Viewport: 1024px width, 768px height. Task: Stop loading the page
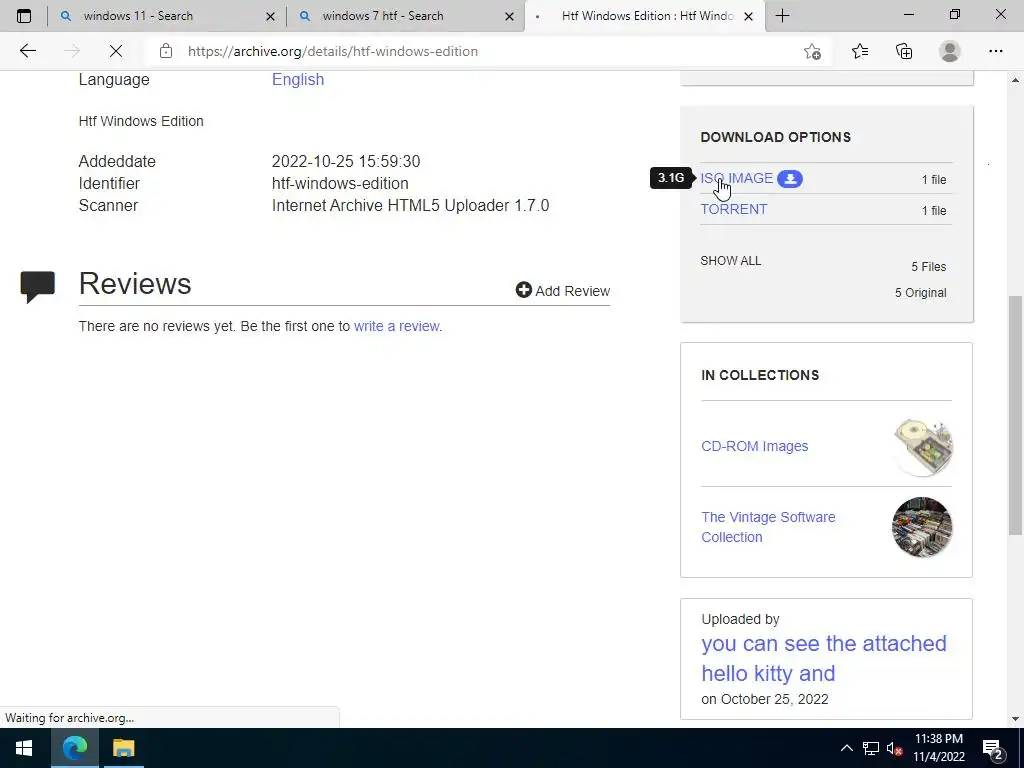pyautogui.click(x=116, y=51)
